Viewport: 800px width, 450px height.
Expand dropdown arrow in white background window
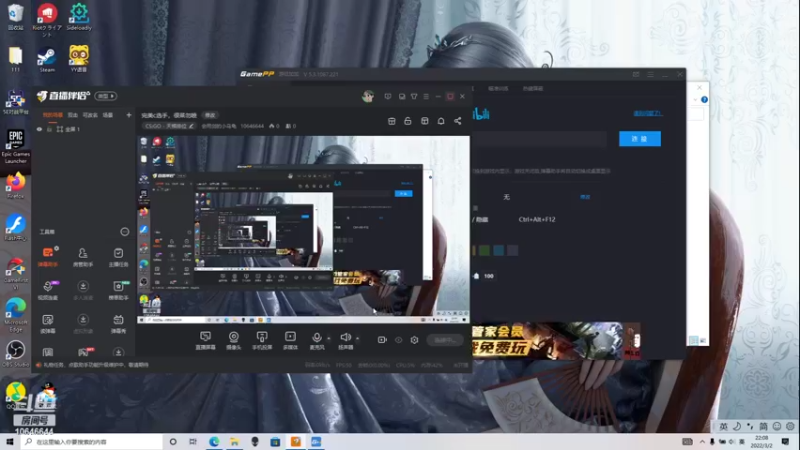pos(695,100)
